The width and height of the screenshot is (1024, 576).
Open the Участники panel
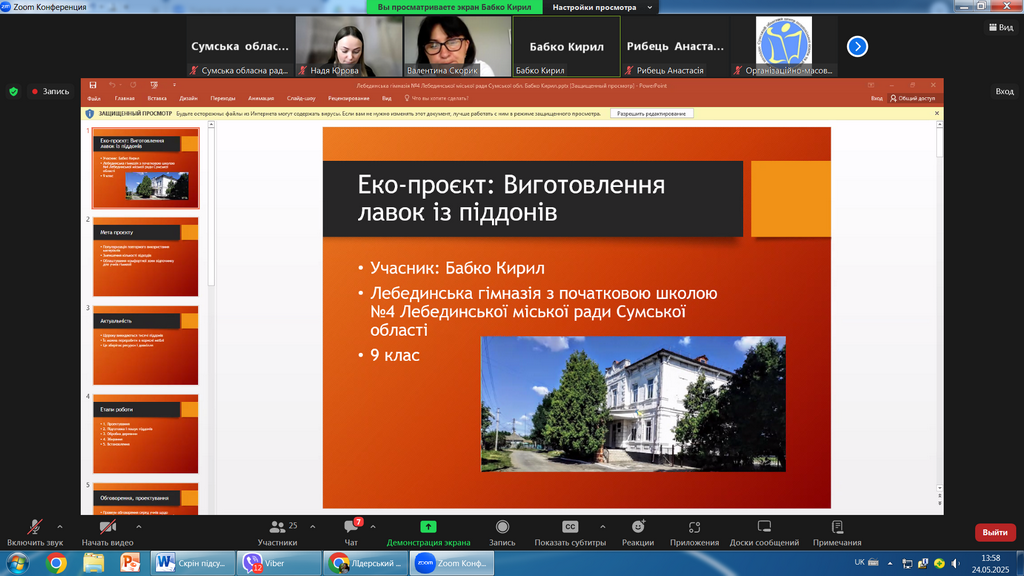278,532
